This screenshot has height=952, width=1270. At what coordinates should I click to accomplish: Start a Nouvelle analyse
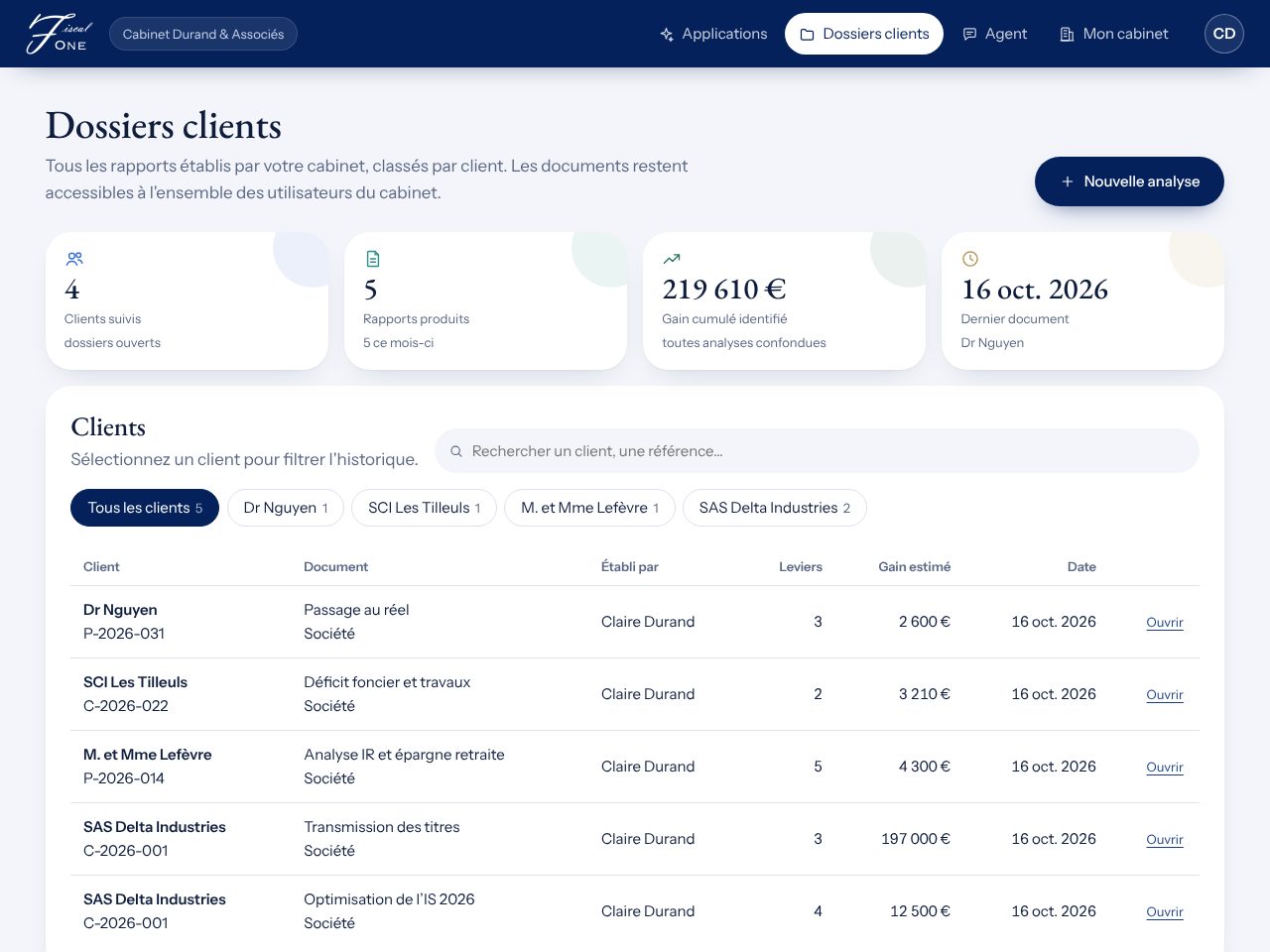point(1129,181)
